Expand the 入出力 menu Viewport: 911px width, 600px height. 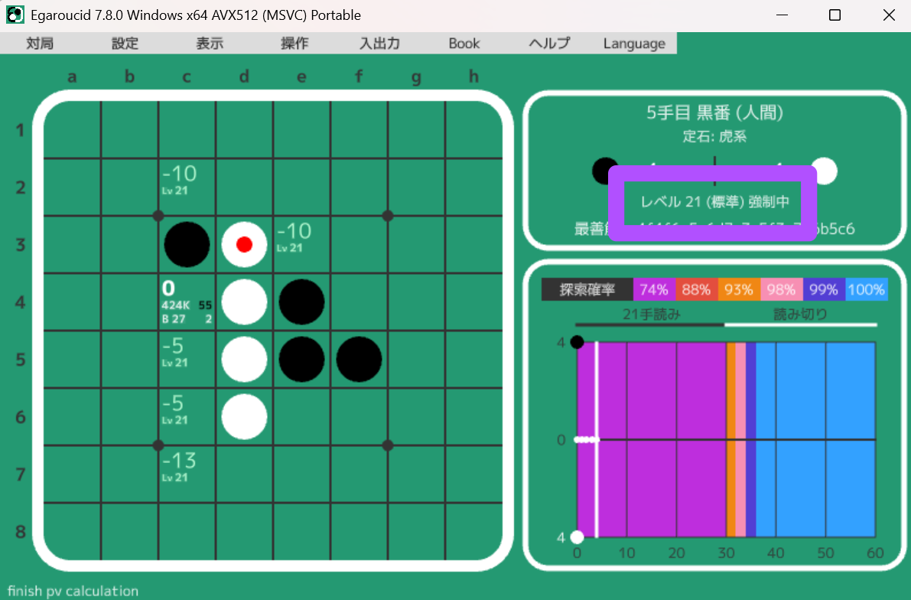pyautogui.click(x=380, y=43)
